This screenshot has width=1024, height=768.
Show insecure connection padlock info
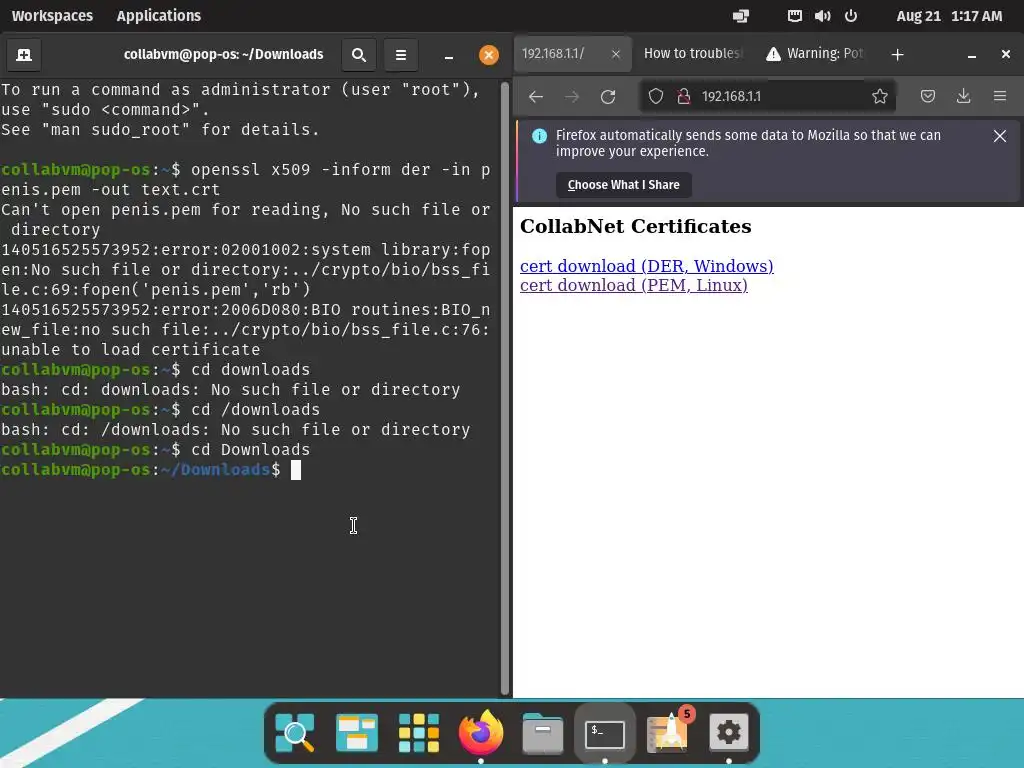(684, 97)
